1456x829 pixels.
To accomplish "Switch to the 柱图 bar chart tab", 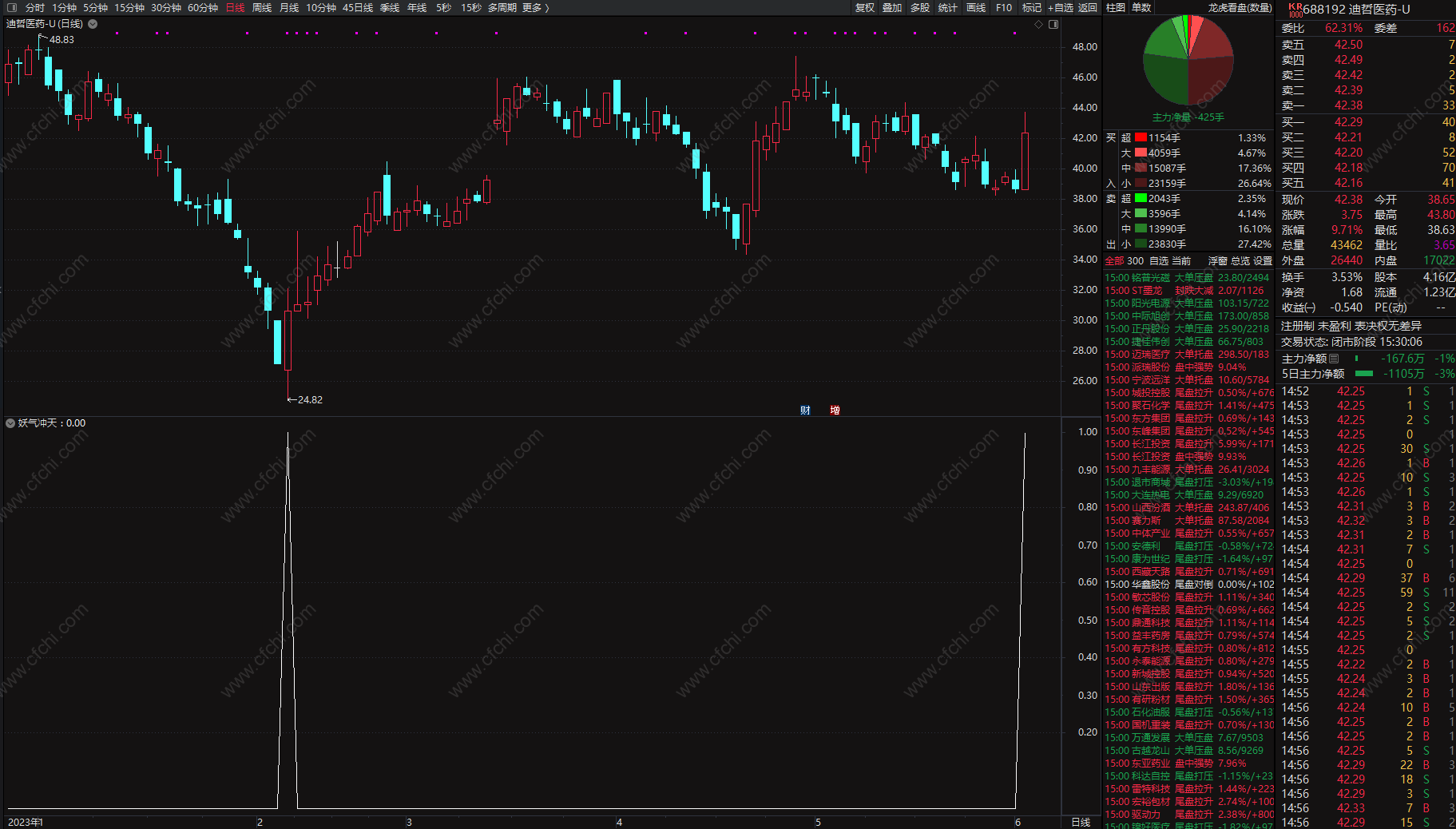I will click(x=1116, y=7).
